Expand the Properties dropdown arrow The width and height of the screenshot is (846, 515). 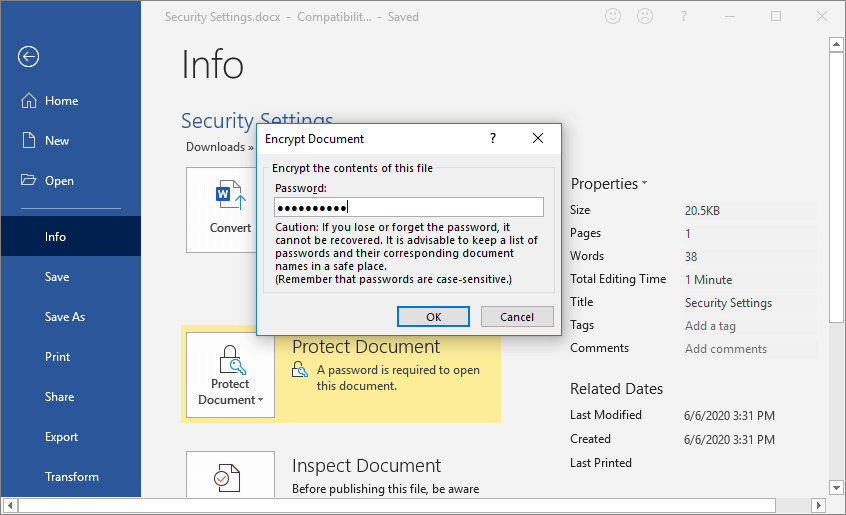[x=644, y=184]
